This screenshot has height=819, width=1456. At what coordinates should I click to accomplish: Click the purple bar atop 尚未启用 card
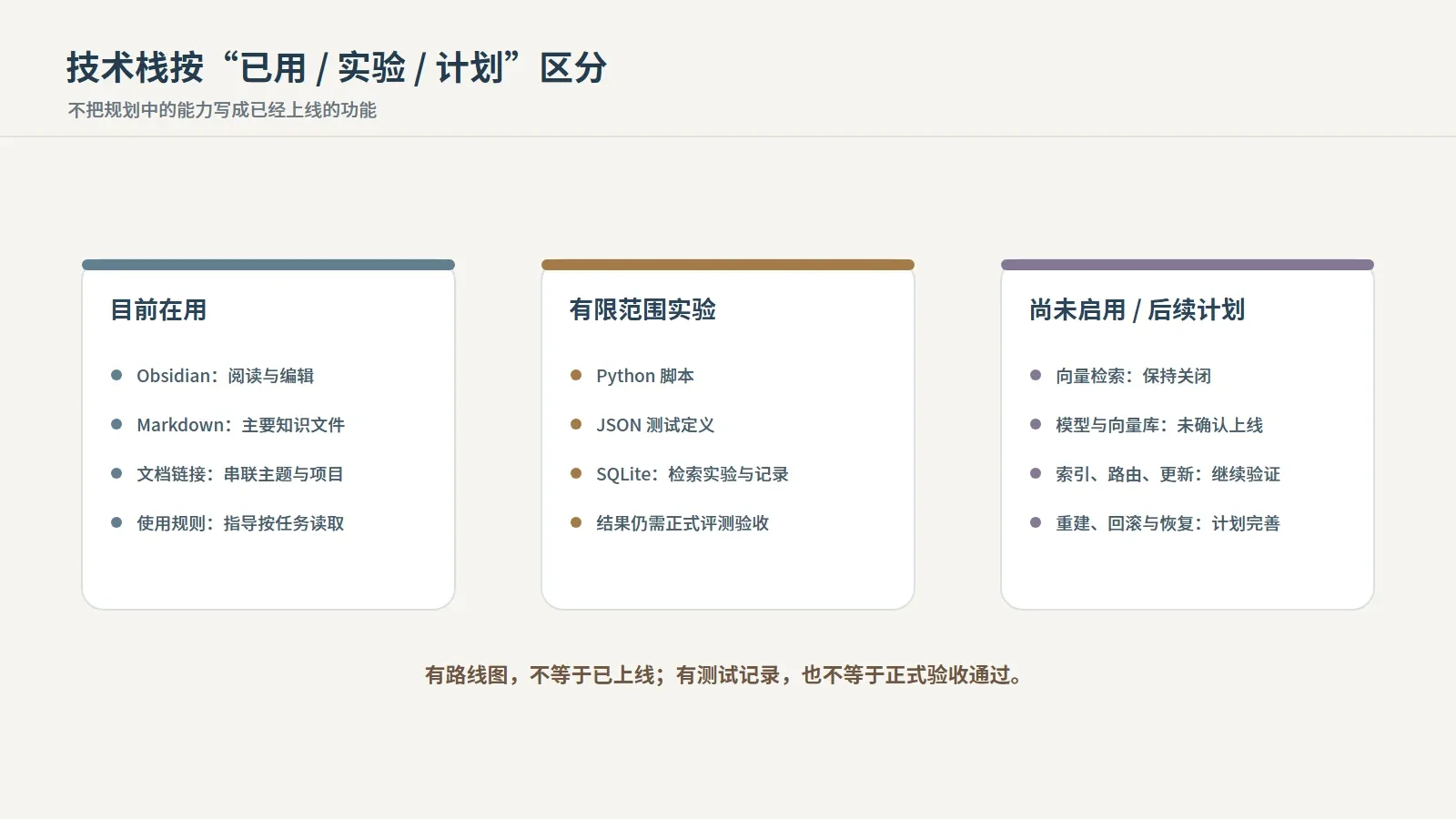(x=1188, y=265)
